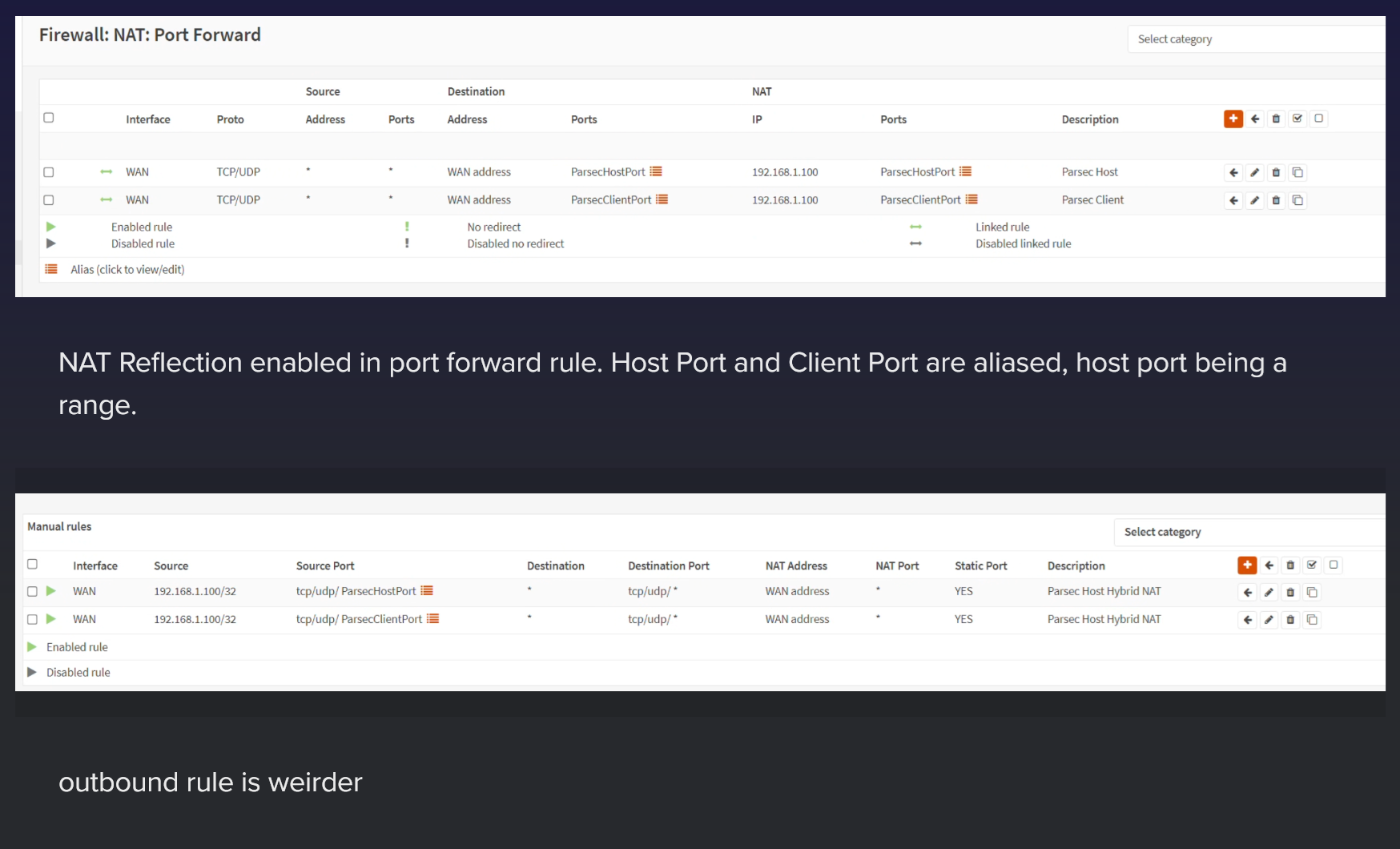Open ParsecClientPort alias in outbound source port
This screenshot has width=1400, height=849.
pos(432,618)
